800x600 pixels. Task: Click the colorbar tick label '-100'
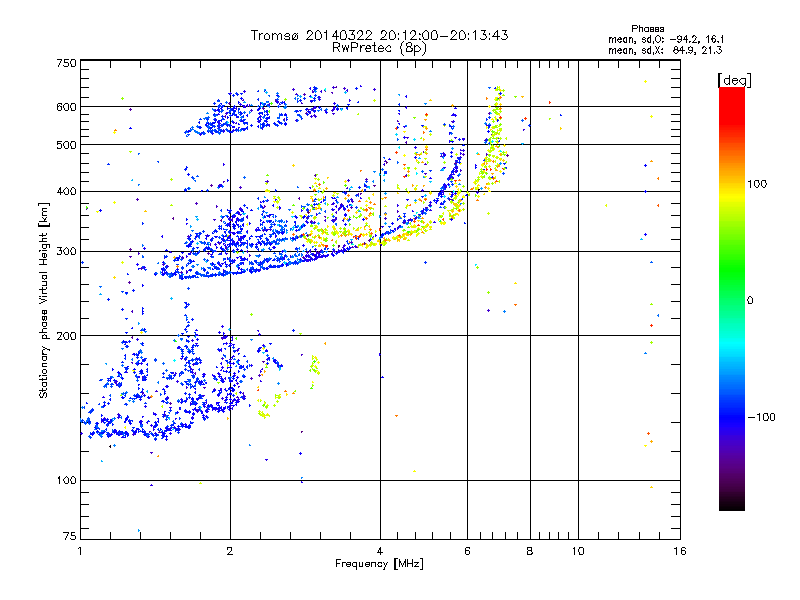761,417
